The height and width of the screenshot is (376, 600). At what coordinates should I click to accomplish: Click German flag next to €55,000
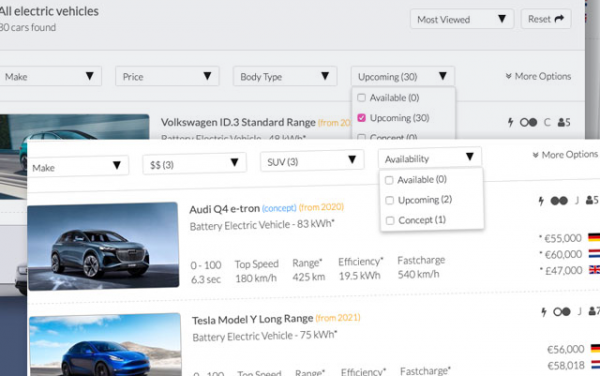(594, 238)
